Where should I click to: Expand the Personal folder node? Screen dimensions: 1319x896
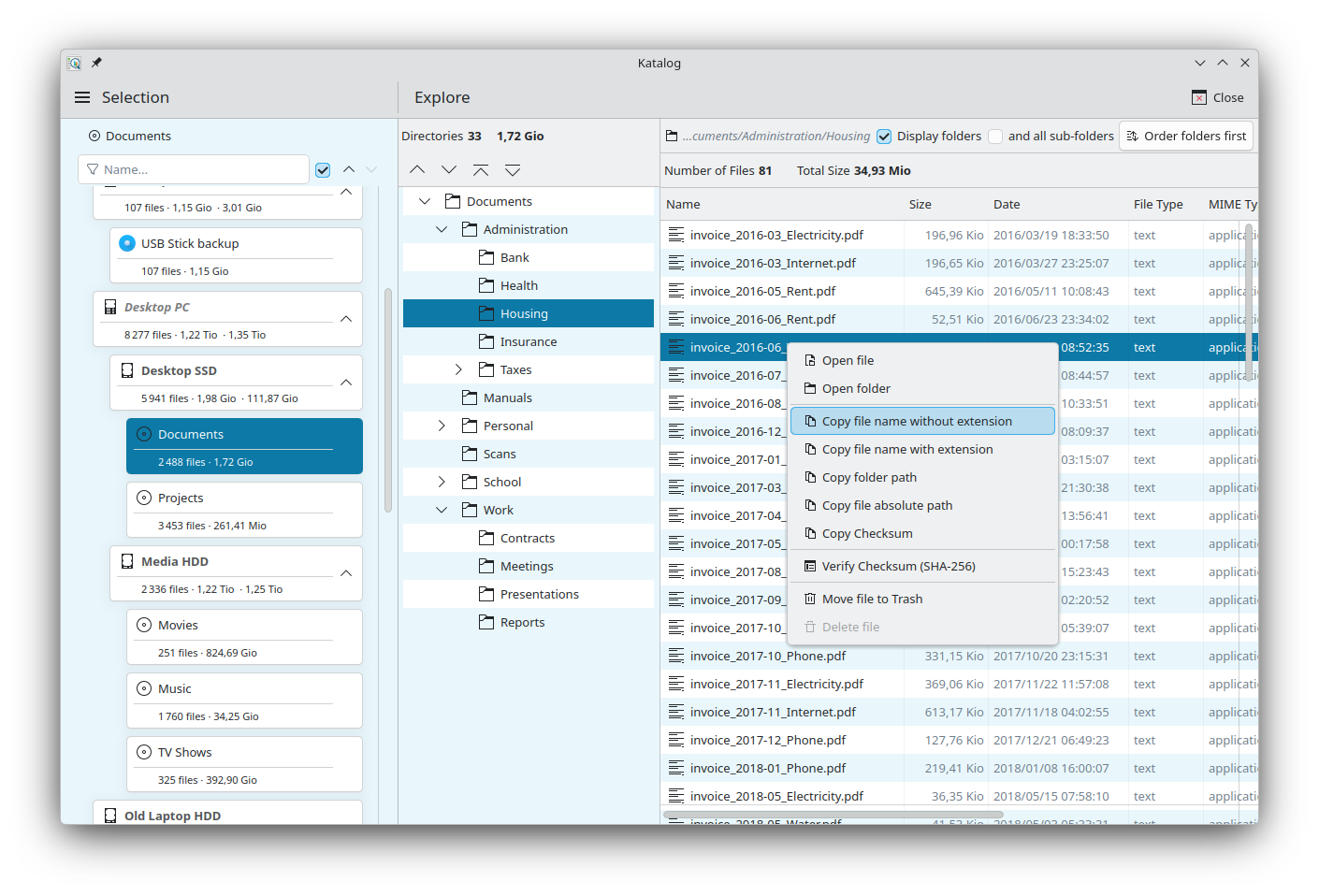pyautogui.click(x=442, y=426)
